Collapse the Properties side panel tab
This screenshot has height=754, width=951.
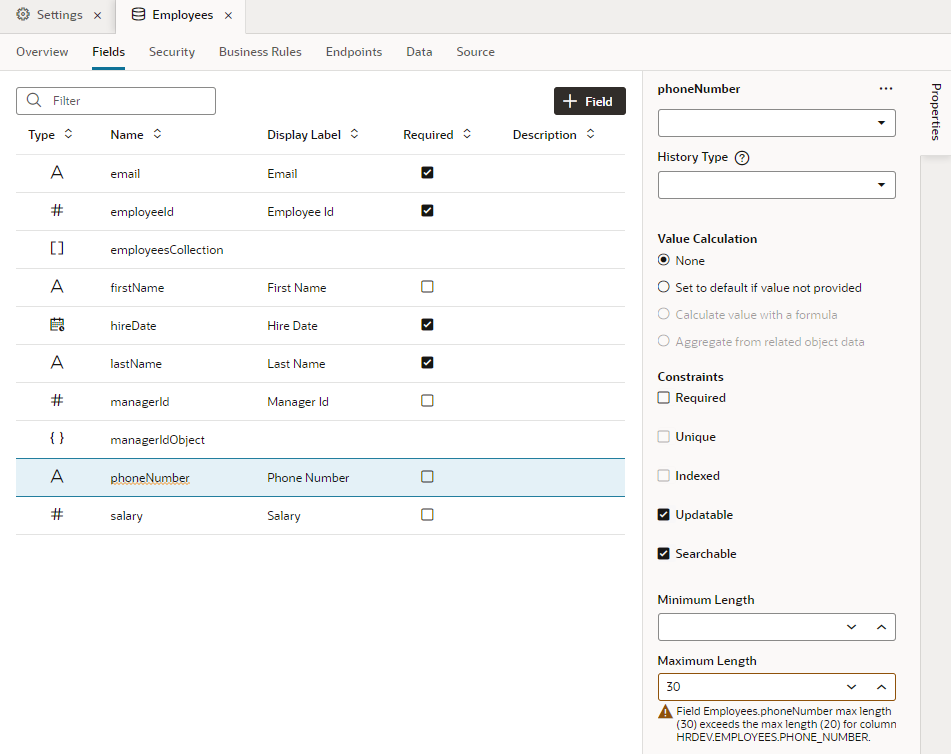[x=936, y=112]
